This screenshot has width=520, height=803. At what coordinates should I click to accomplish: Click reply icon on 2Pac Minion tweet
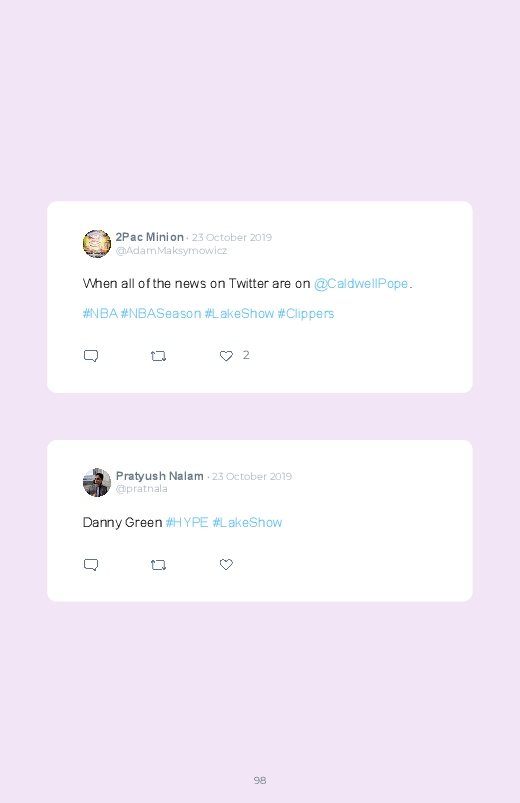[91, 356]
